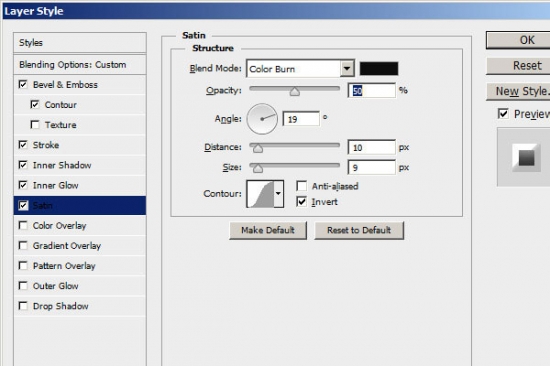Click the Opacity slider handle
Viewport: 550px width, 366px height.
[x=295, y=92]
